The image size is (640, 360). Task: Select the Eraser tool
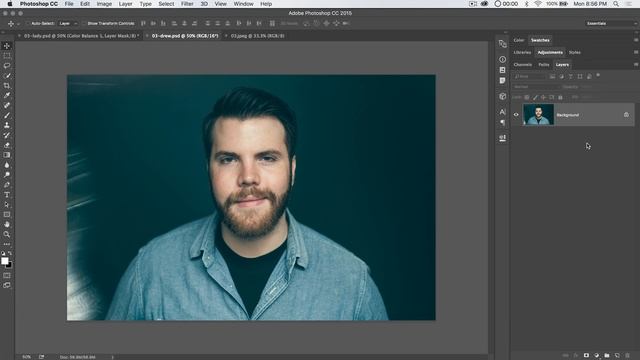pos(7,145)
